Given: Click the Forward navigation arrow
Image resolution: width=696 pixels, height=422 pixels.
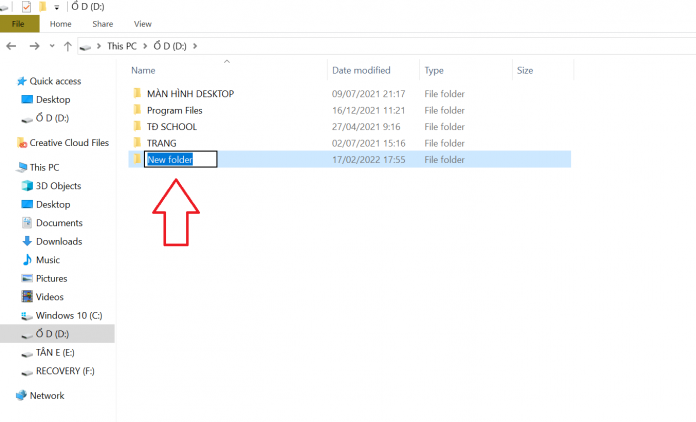Looking at the screenshot, I should [34, 46].
